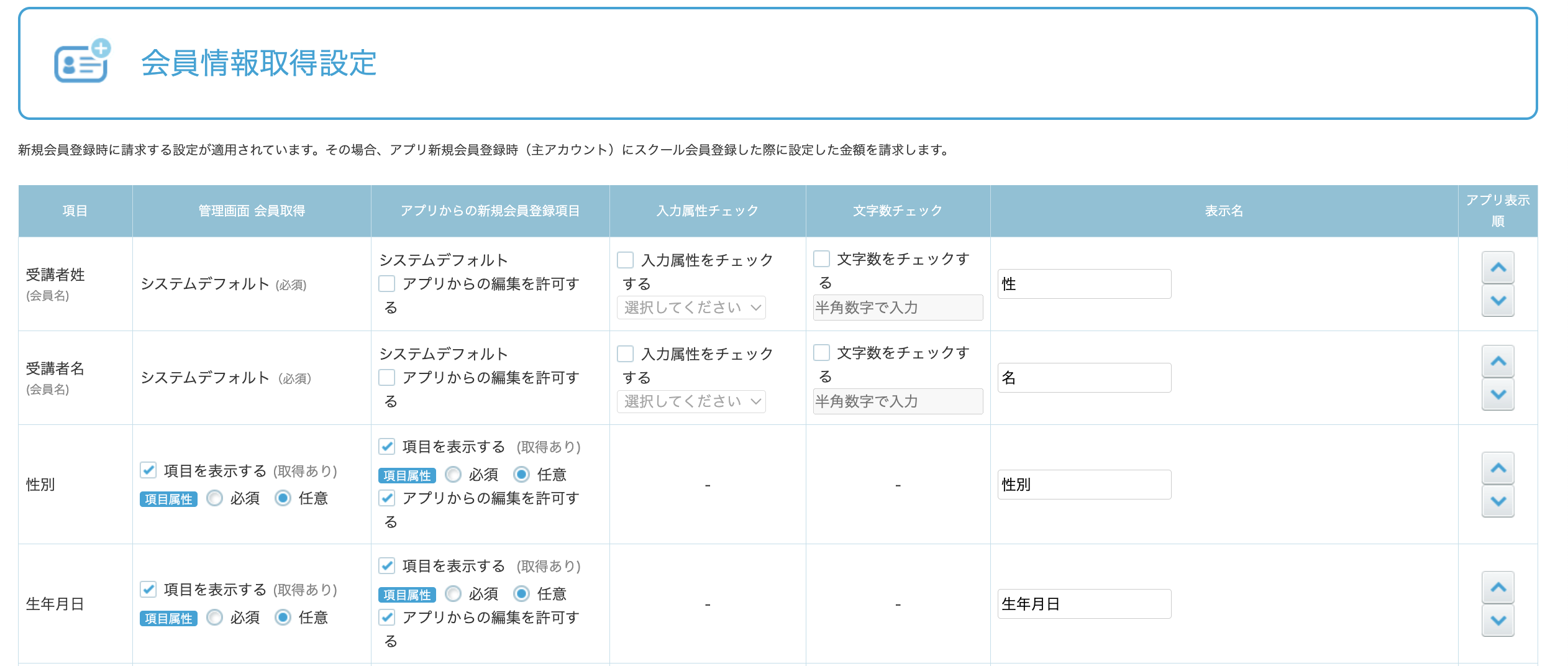This screenshot has height=666, width=1568.
Task: Check 入力属性をチェックする for 受講者姓
Action: point(626,260)
